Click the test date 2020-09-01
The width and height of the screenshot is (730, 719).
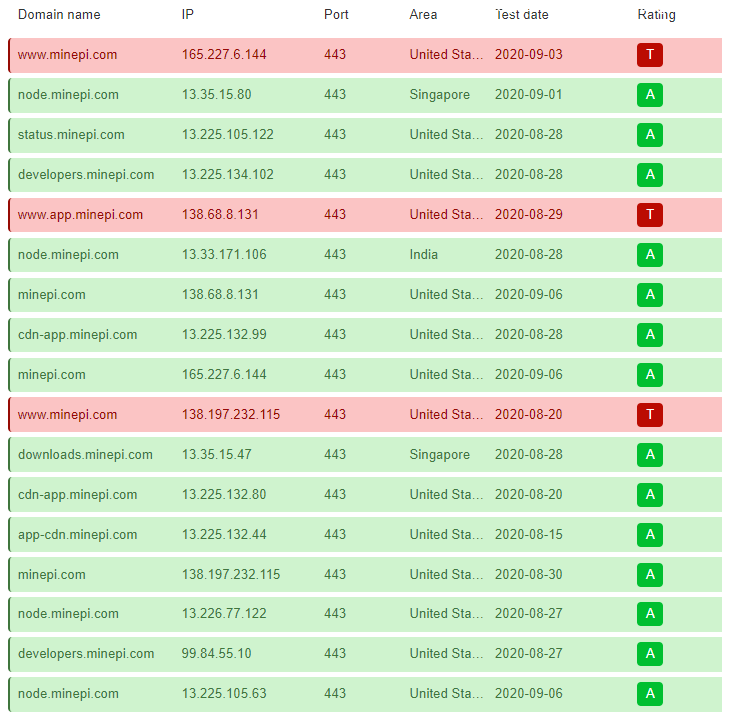click(x=529, y=95)
